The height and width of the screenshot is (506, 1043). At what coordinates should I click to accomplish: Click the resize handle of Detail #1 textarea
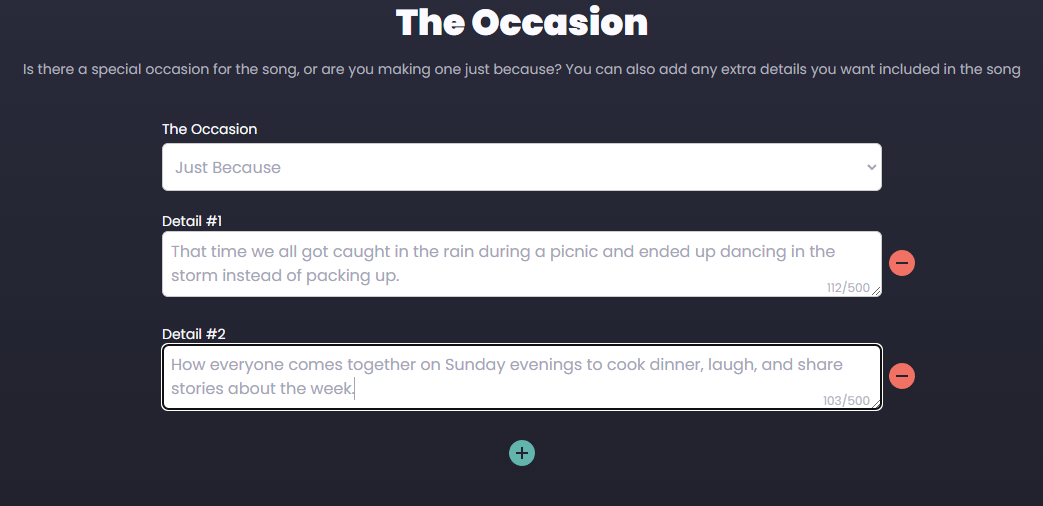[x=877, y=292]
